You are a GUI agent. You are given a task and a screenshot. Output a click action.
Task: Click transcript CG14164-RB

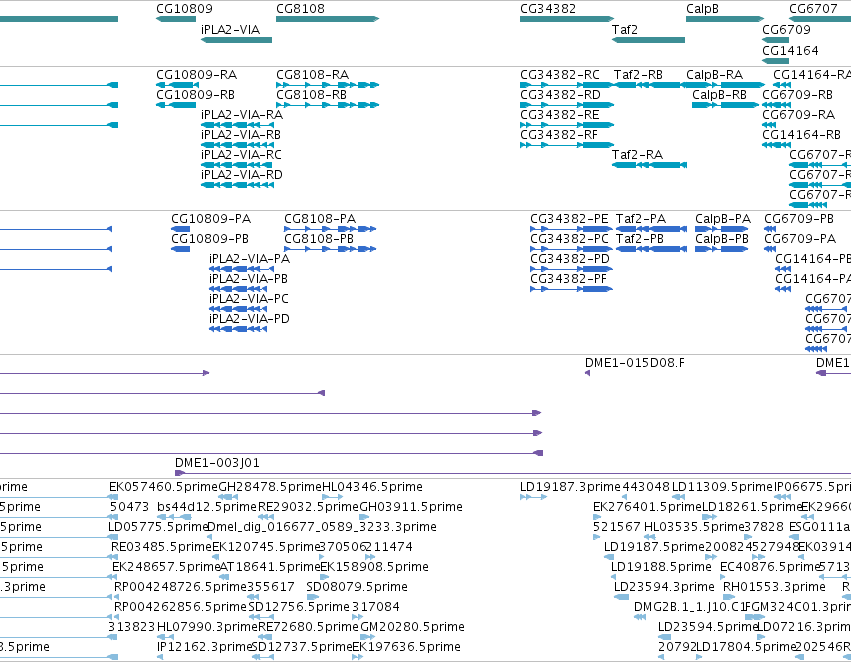tap(776, 145)
